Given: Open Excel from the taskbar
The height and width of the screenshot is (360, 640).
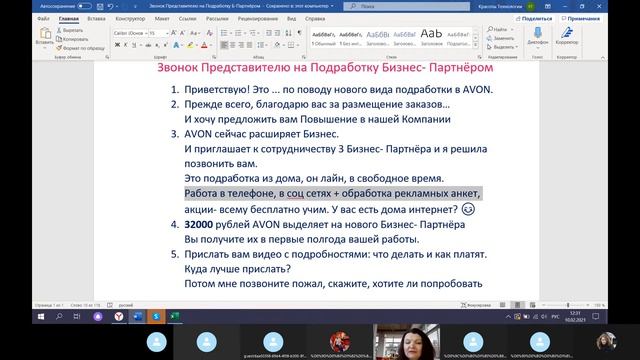Looking at the screenshot, I should tap(175, 317).
